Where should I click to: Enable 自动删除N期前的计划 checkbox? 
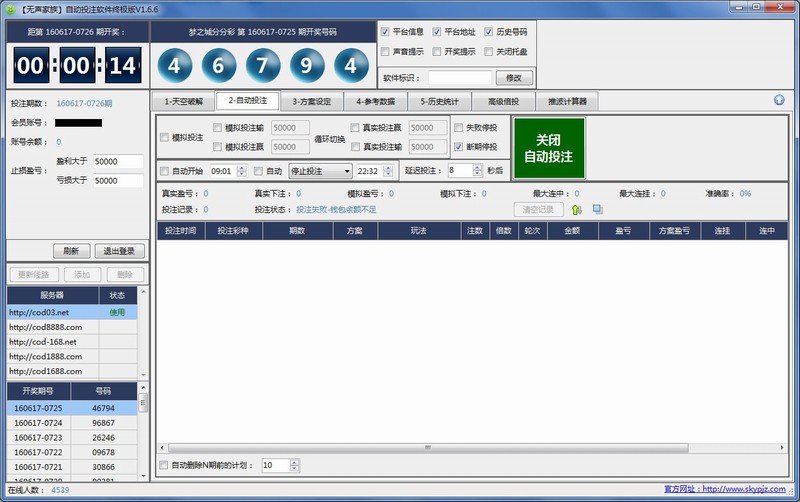point(166,465)
